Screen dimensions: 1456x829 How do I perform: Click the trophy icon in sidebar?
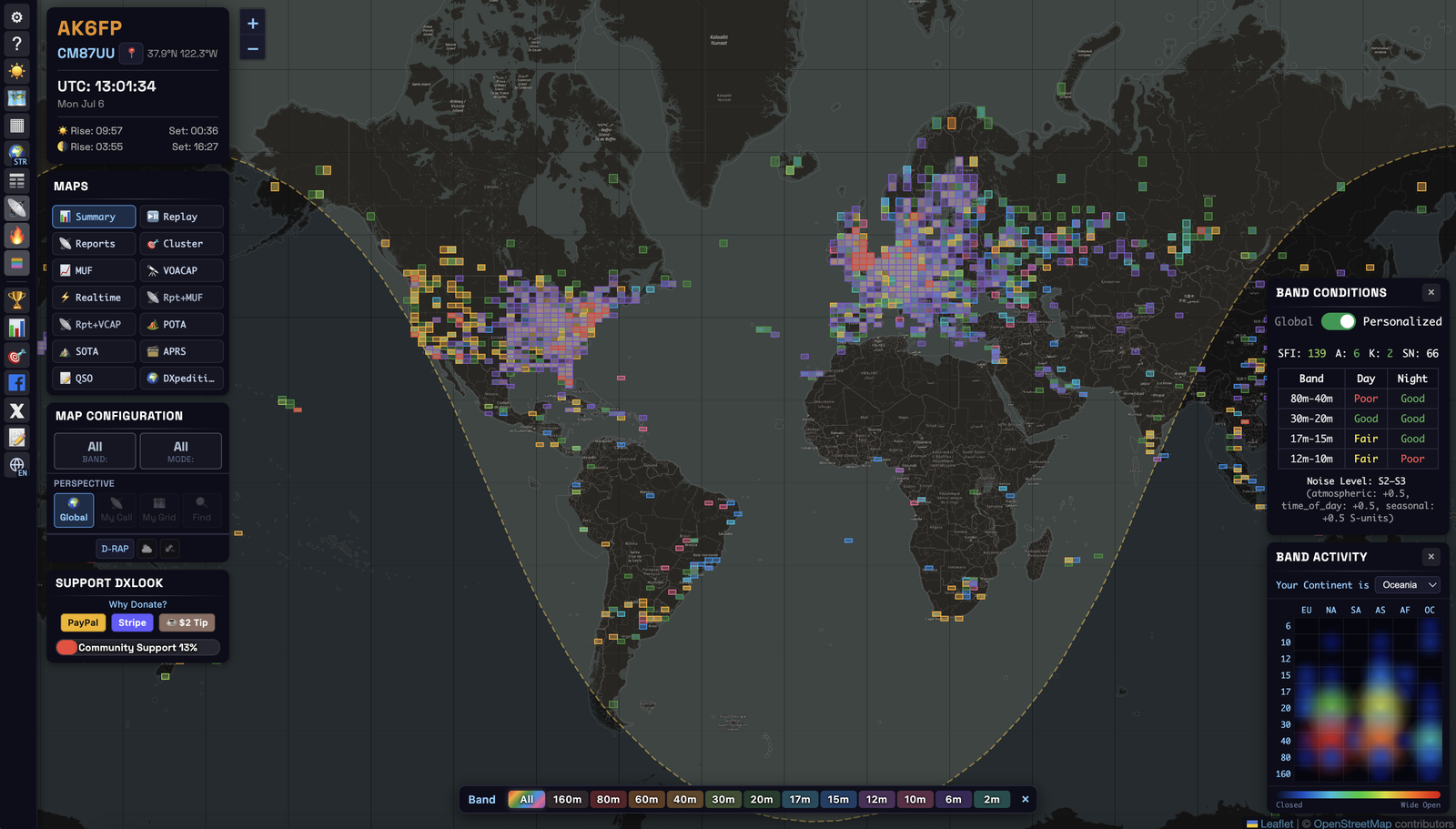click(x=16, y=299)
